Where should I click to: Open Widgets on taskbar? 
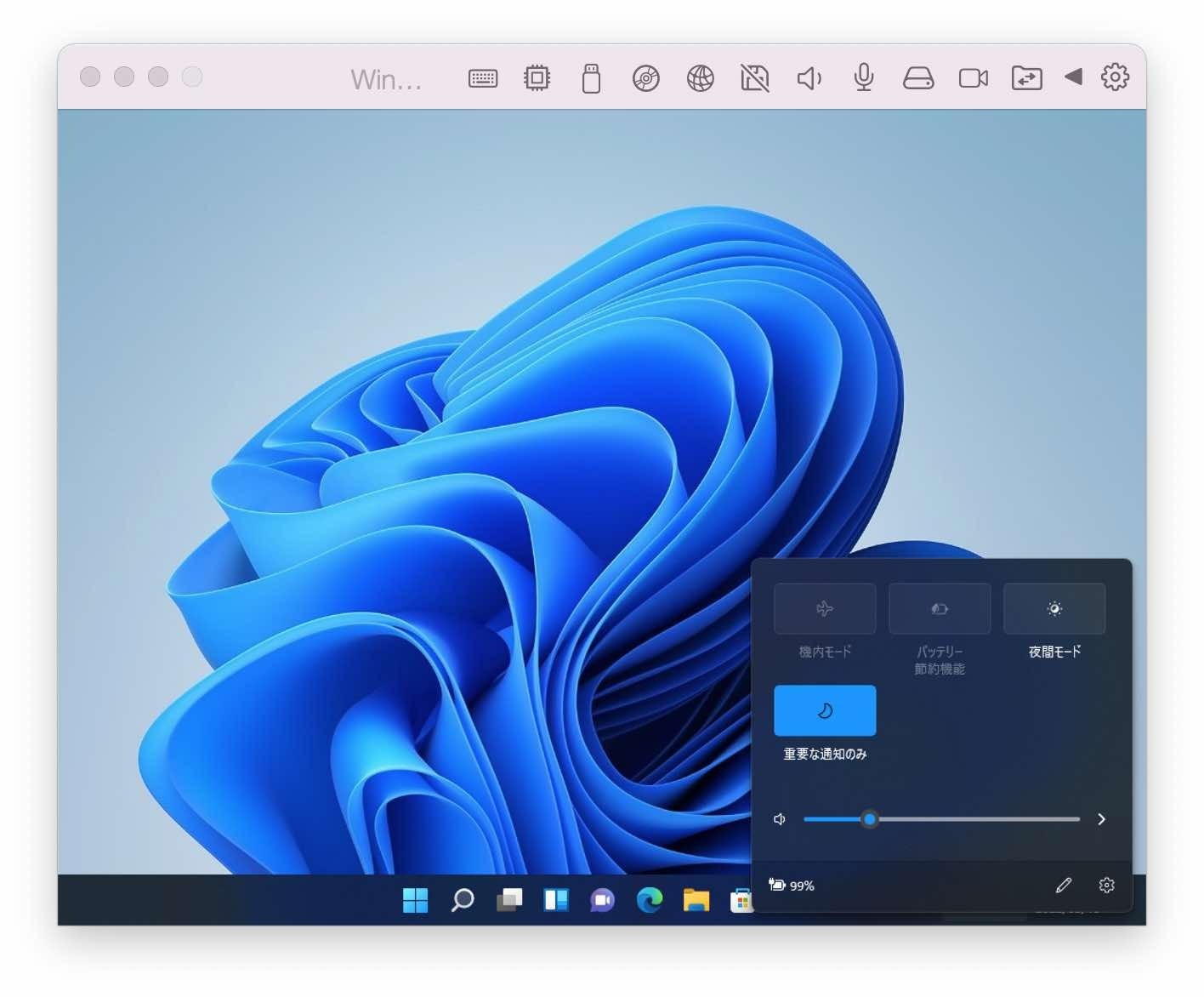(556, 900)
